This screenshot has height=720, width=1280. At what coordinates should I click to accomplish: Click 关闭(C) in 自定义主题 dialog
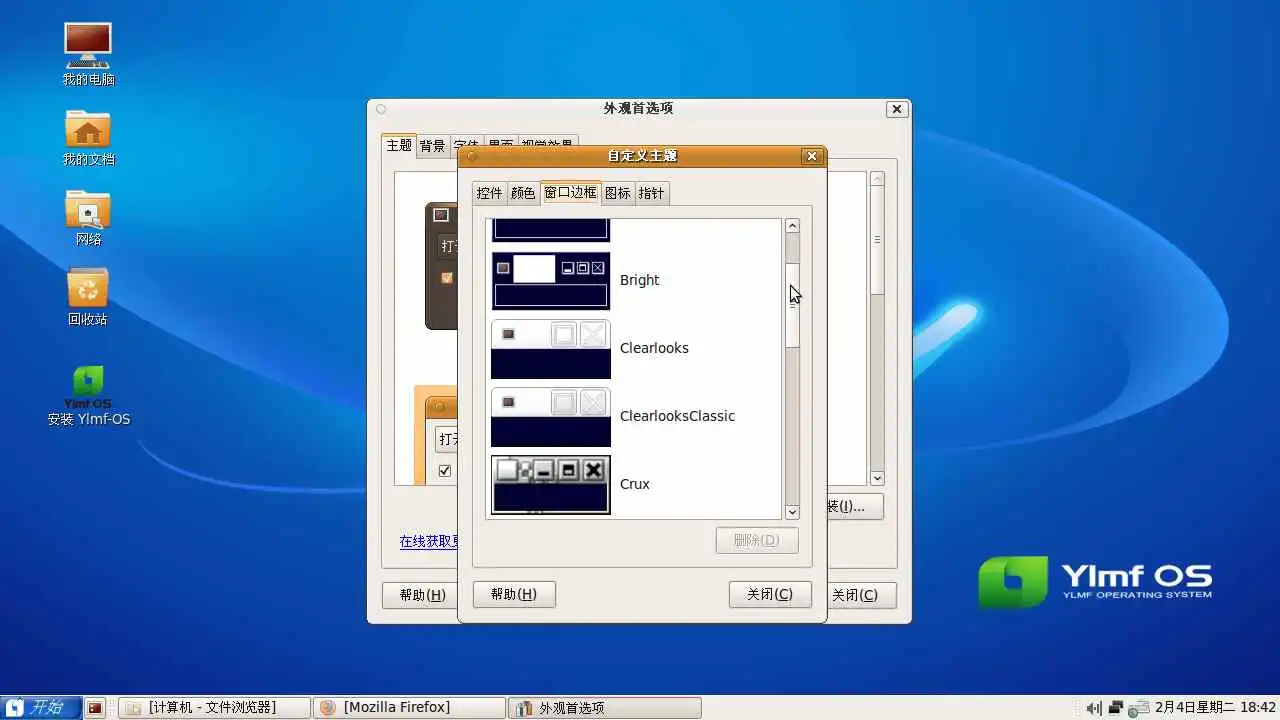coord(770,594)
